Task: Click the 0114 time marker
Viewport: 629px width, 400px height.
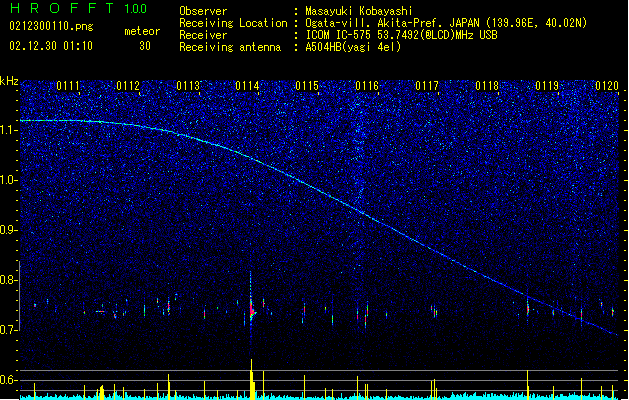Action: tap(248, 86)
